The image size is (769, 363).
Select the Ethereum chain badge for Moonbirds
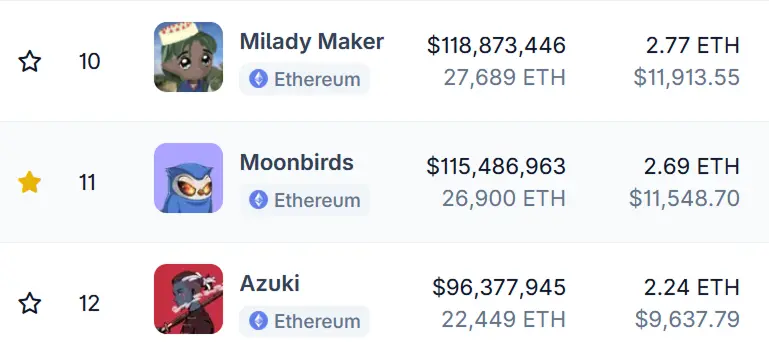[305, 200]
